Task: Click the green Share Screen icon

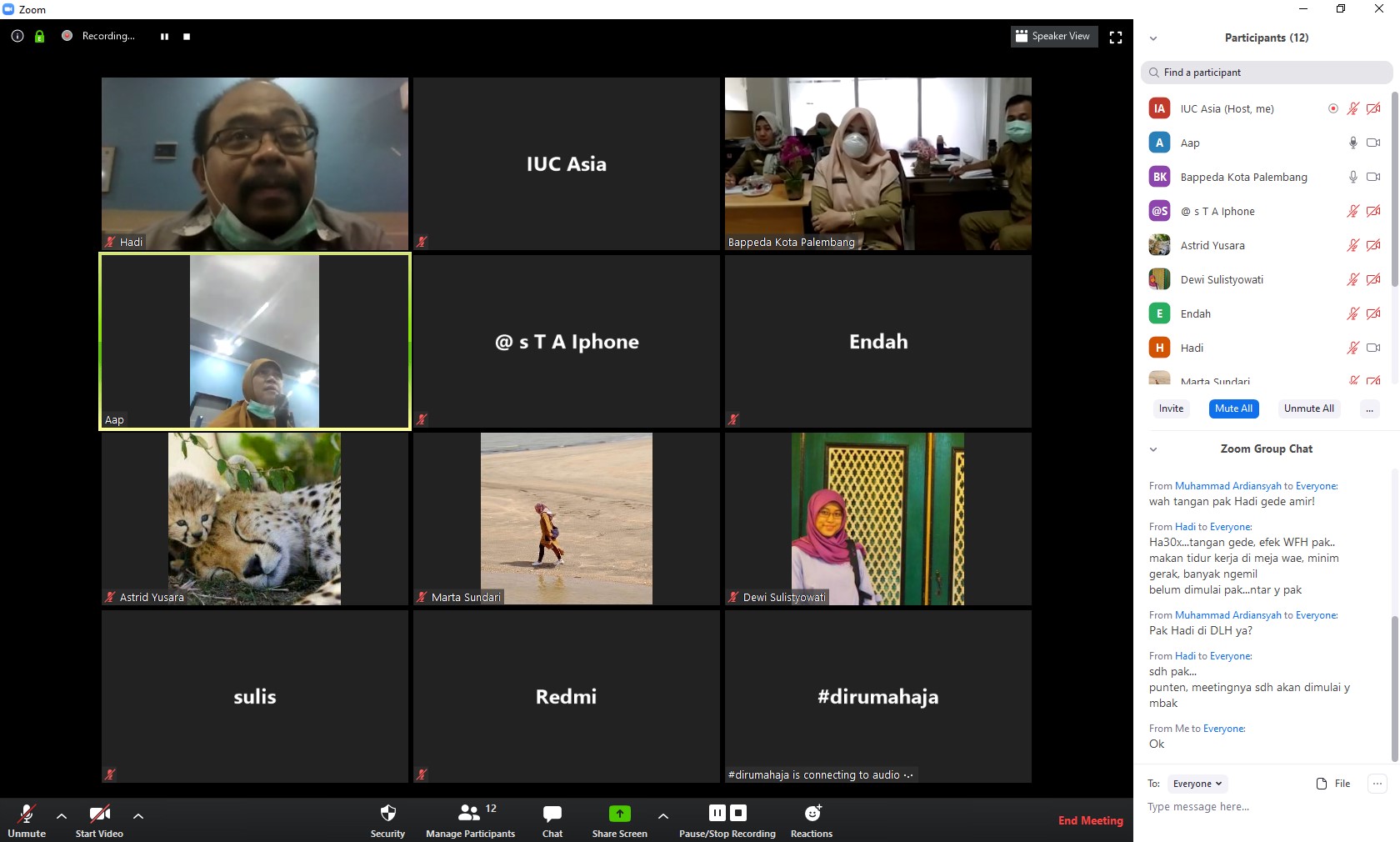Action: (619, 814)
